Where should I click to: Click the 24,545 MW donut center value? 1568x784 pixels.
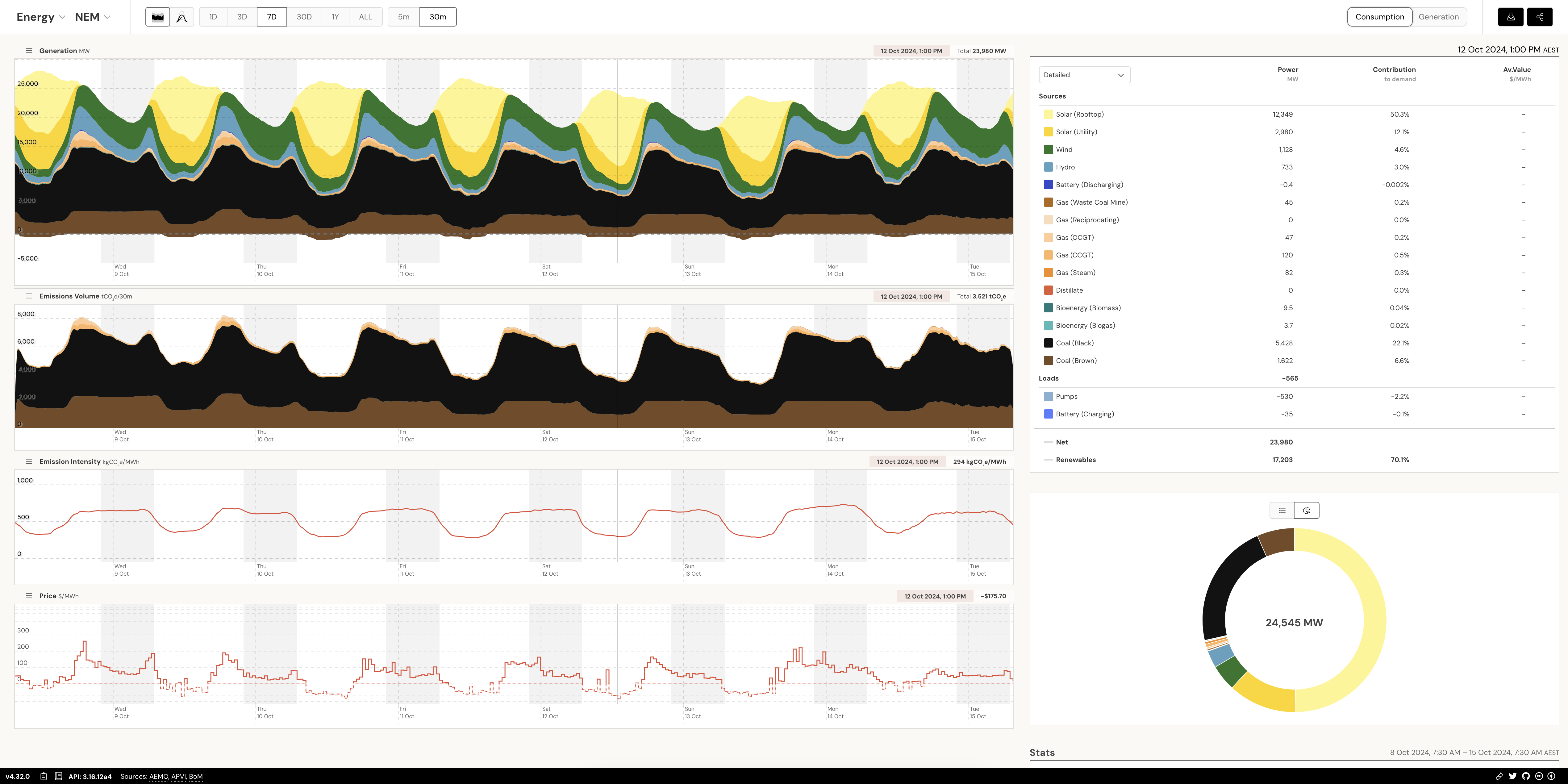(1294, 623)
